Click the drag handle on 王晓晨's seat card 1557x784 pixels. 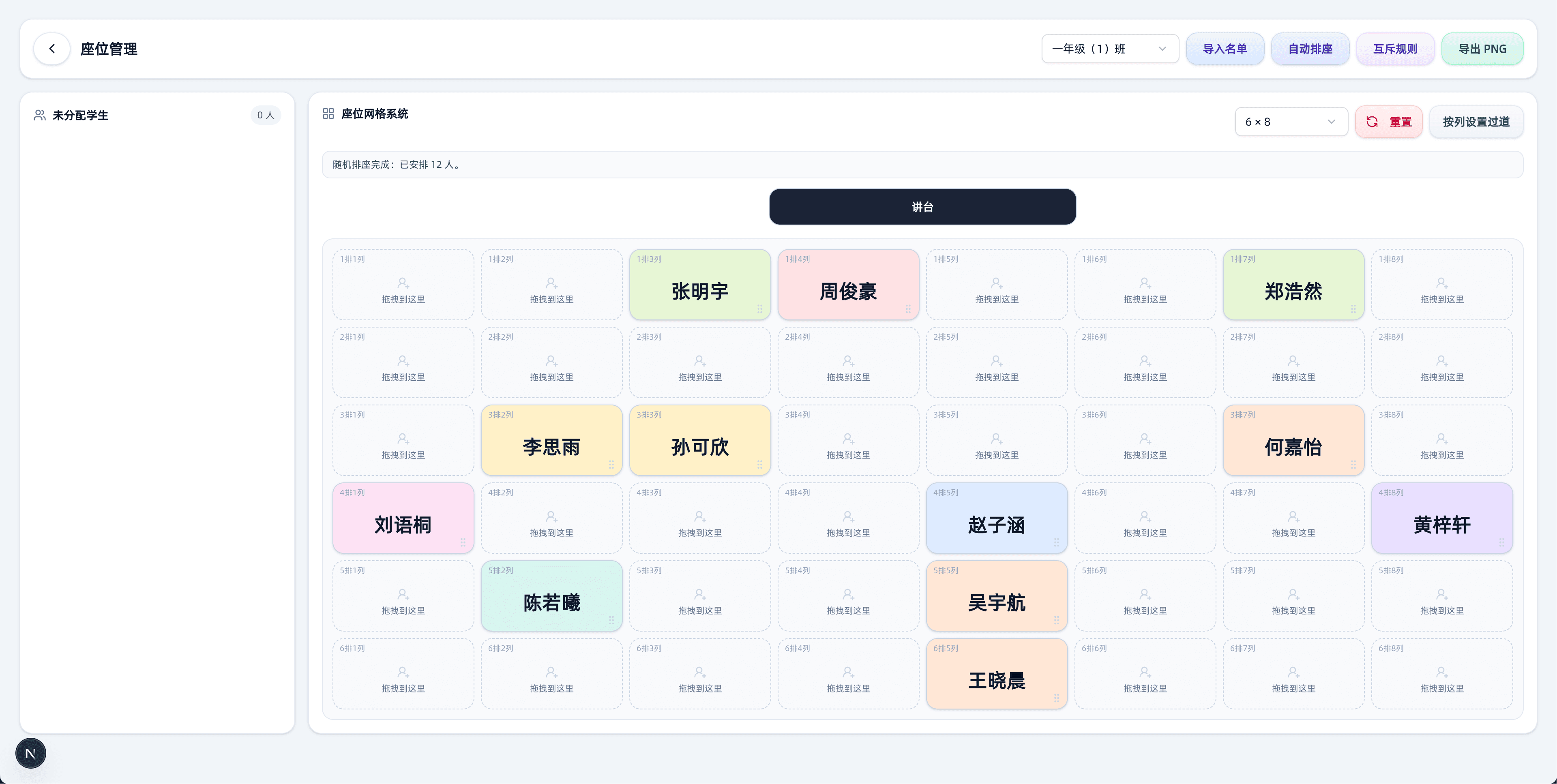point(1057,698)
